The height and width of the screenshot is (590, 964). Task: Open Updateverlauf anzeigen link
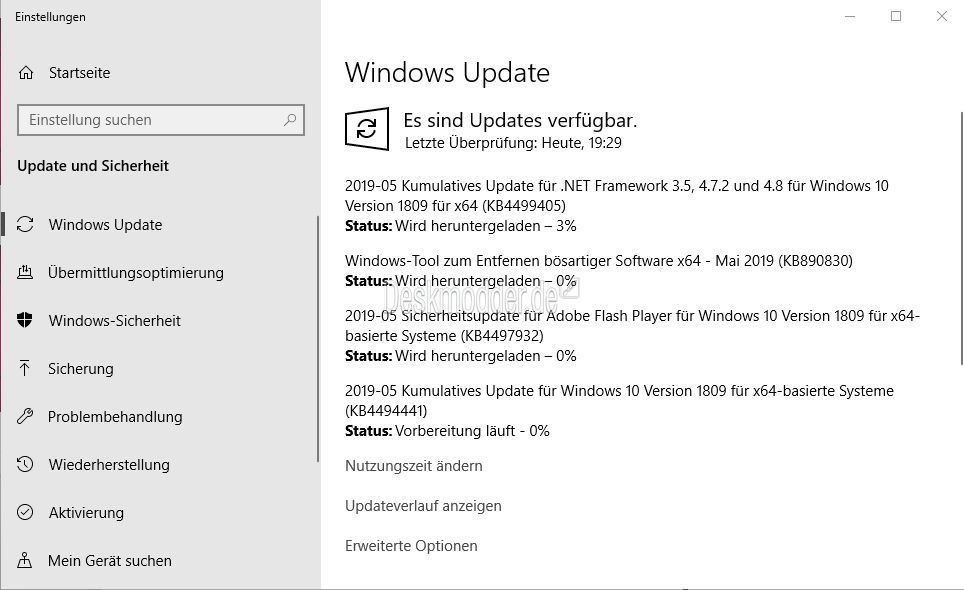423,506
